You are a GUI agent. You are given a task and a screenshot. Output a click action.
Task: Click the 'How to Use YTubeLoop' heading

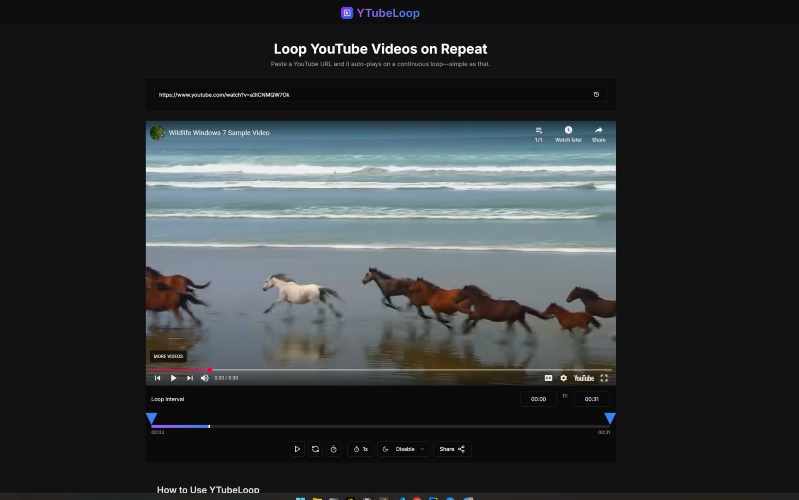coord(208,489)
